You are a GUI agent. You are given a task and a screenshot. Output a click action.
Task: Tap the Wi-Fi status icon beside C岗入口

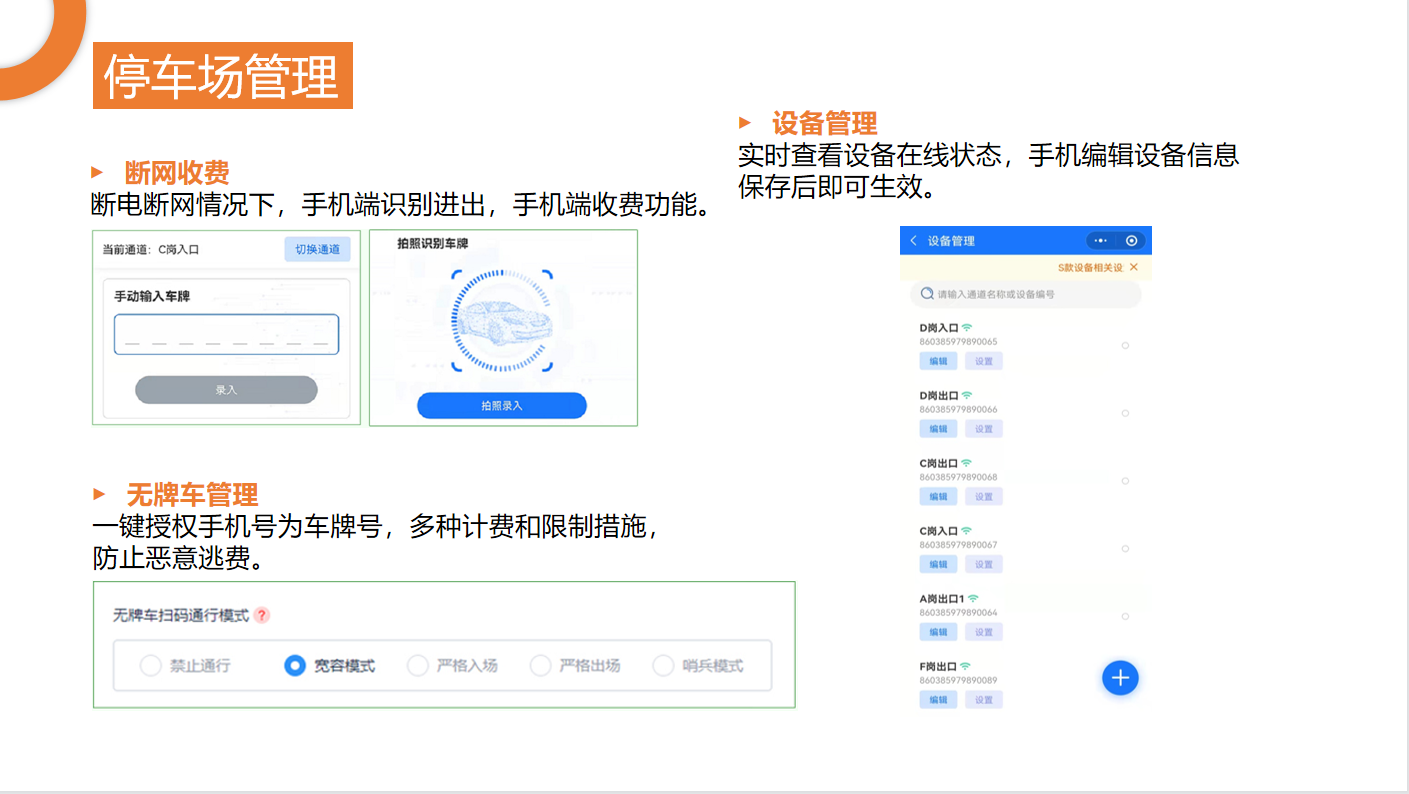coord(967,531)
